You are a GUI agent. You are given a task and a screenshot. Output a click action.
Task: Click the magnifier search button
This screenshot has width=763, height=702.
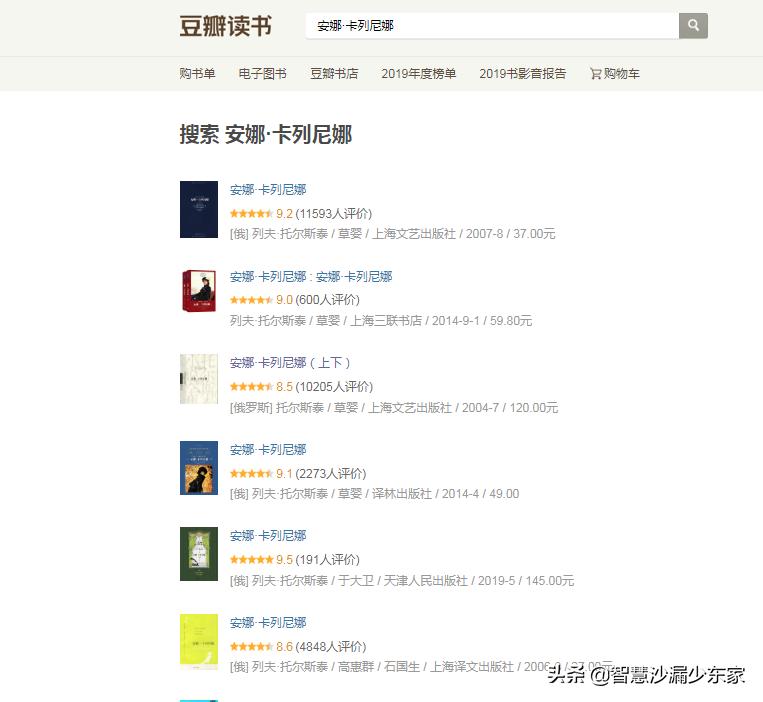(693, 25)
